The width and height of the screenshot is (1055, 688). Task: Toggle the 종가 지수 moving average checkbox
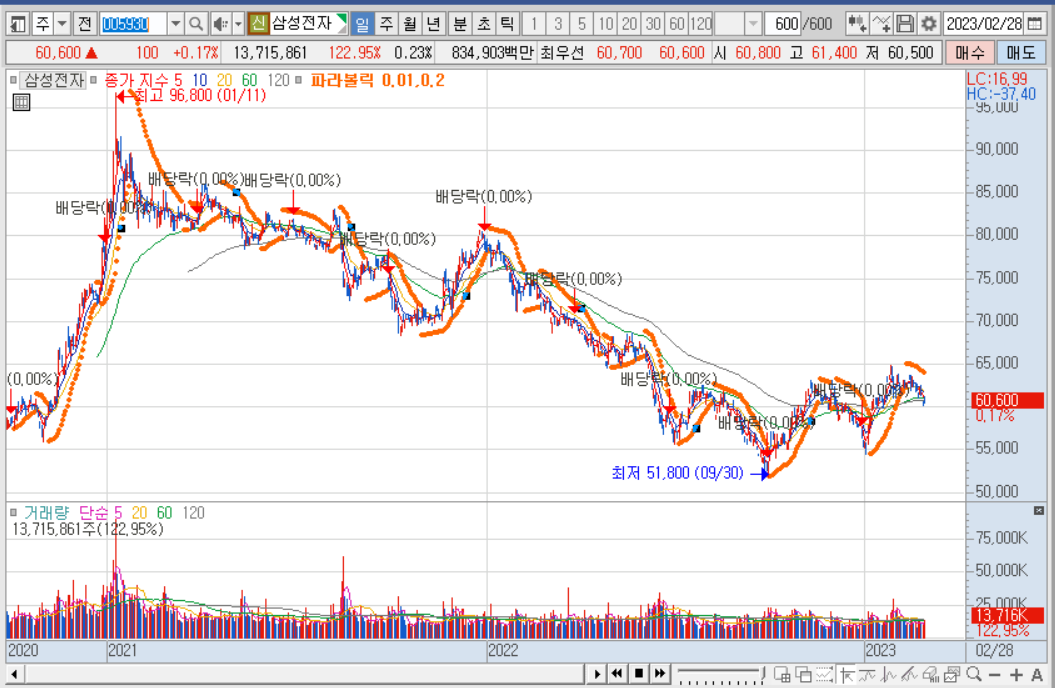94,81
